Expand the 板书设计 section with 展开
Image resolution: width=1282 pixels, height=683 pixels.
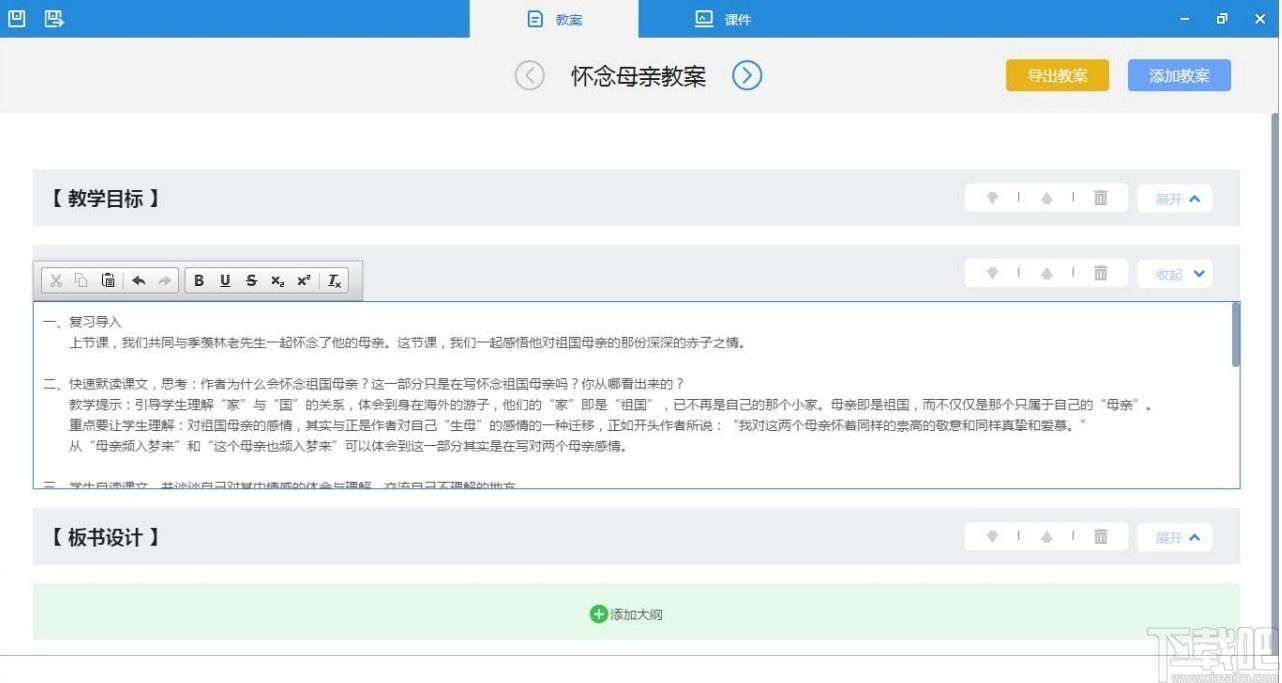point(1175,537)
